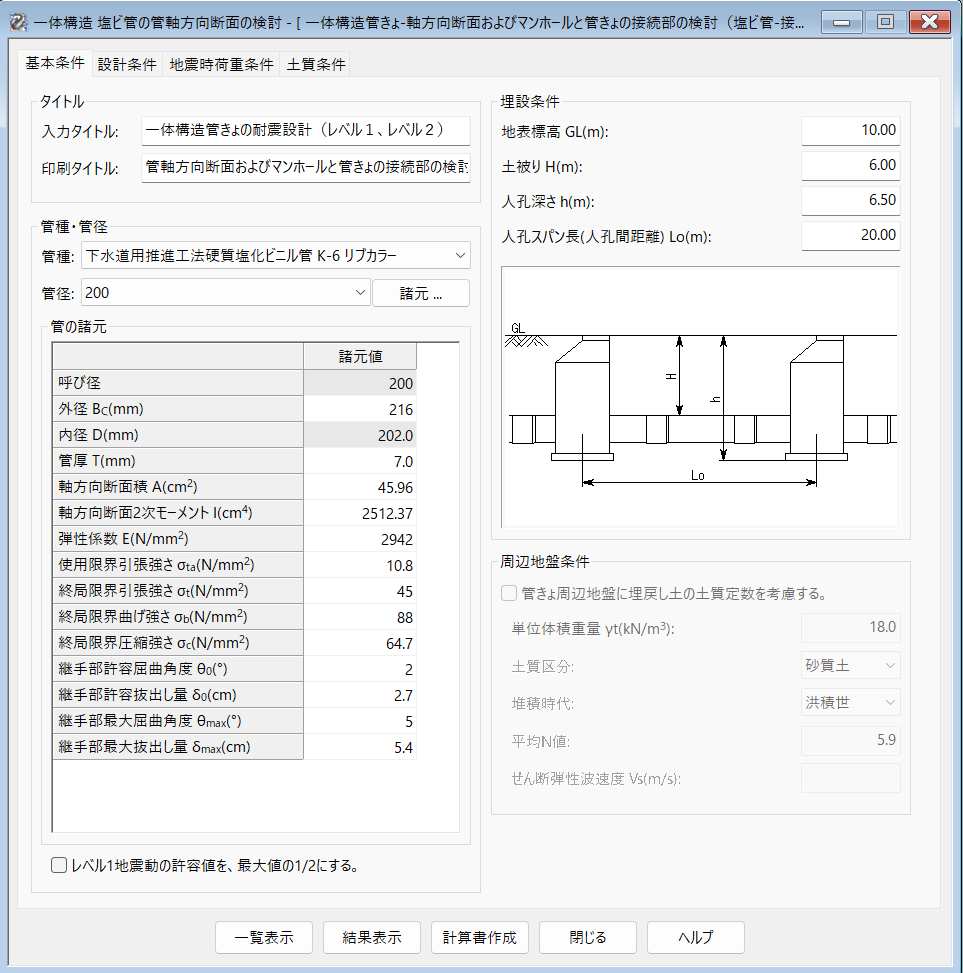Expand the 管種 dropdown list

point(275,256)
